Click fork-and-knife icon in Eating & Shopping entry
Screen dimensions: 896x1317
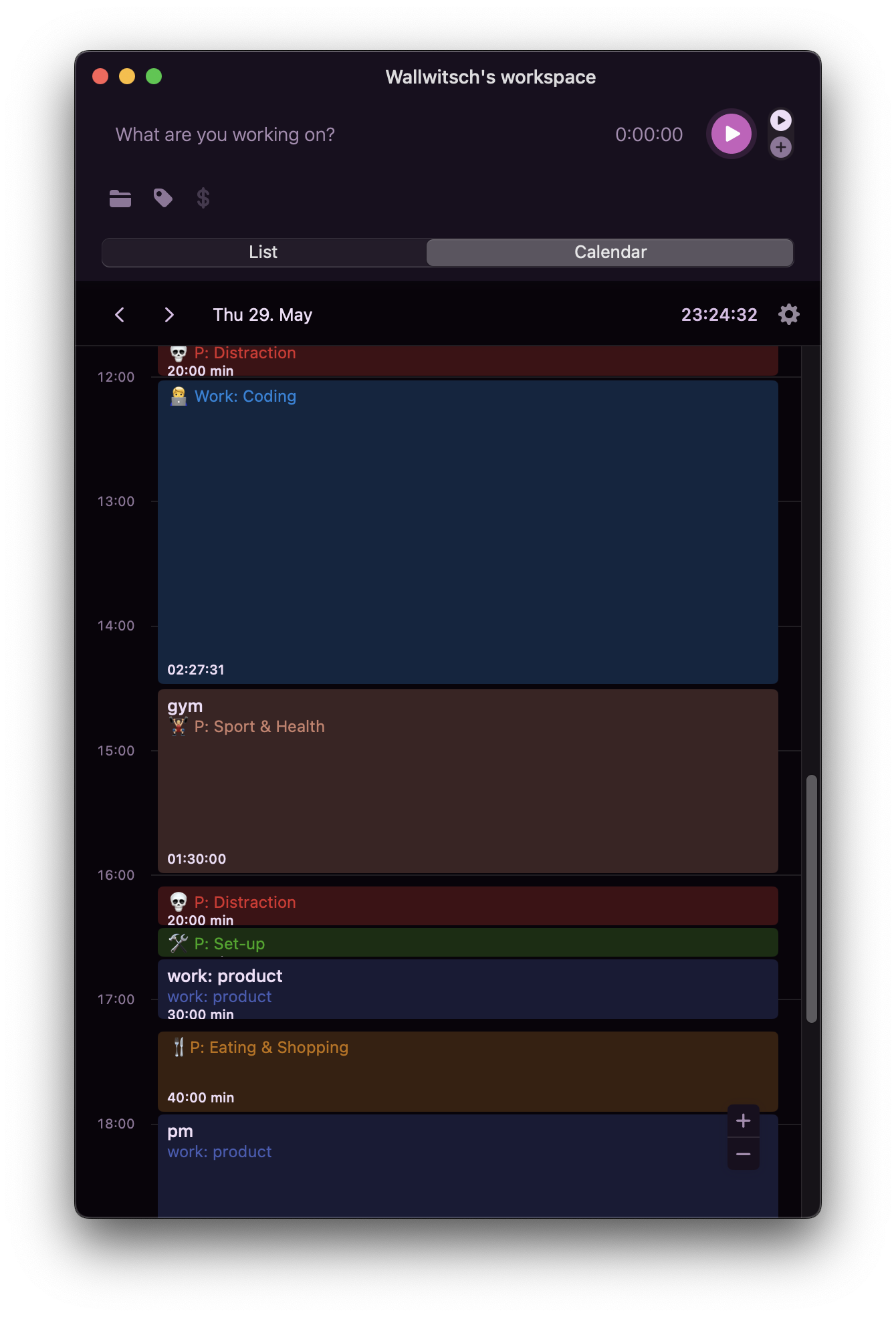tap(179, 1047)
